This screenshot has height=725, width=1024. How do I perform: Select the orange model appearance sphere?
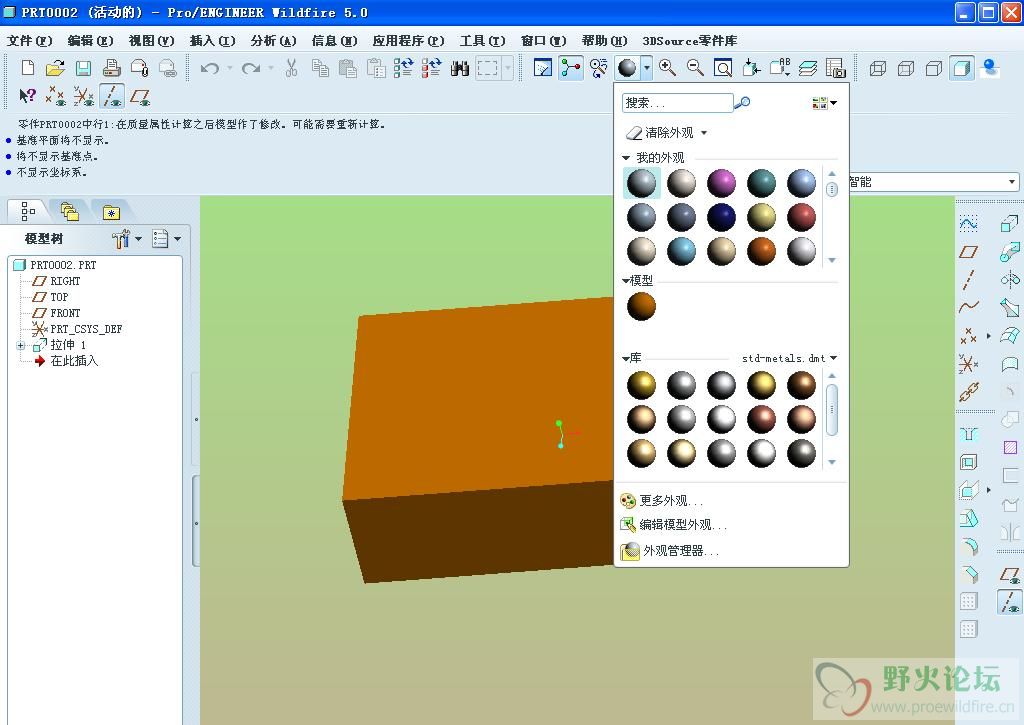[x=641, y=306]
